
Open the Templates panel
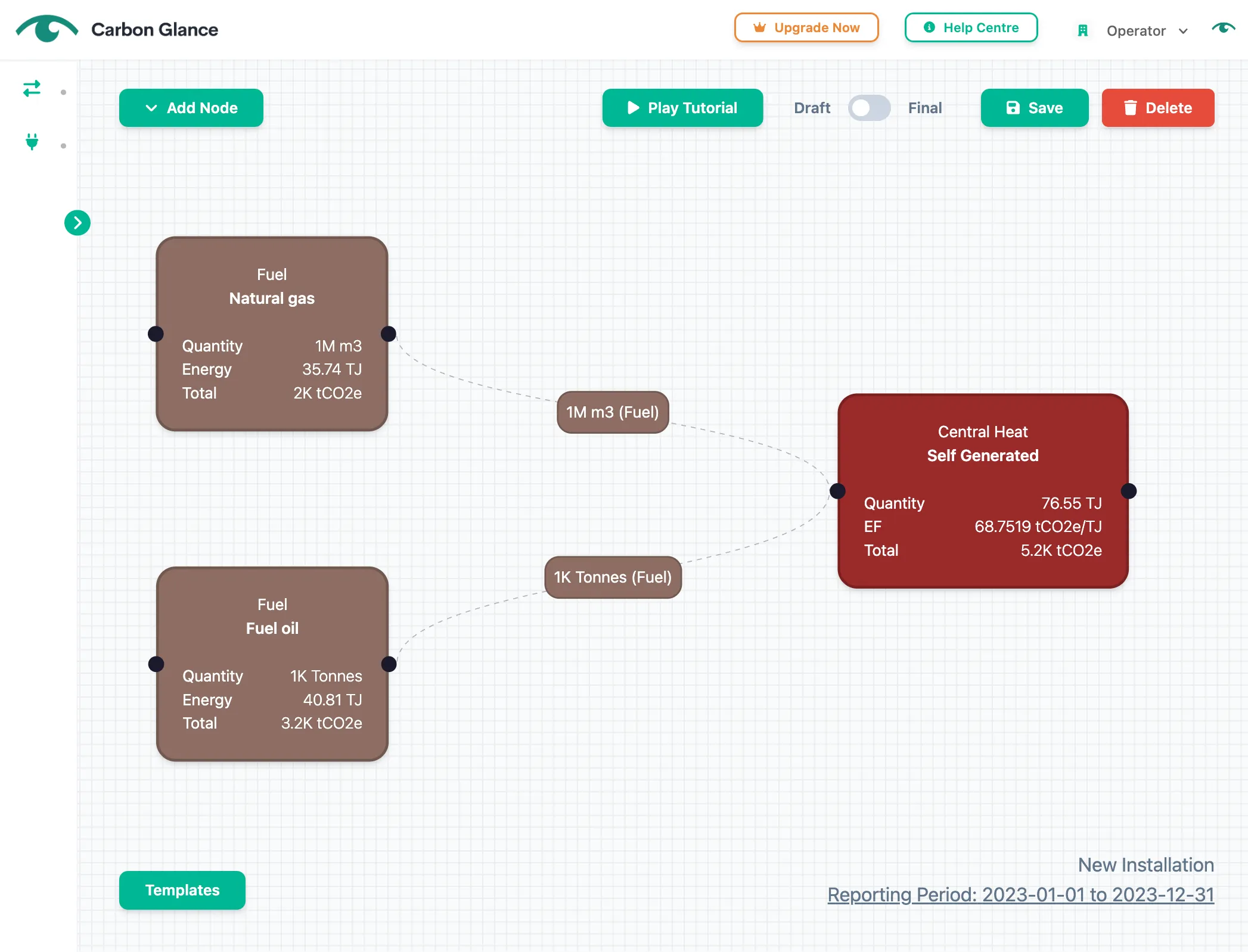pyautogui.click(x=182, y=890)
